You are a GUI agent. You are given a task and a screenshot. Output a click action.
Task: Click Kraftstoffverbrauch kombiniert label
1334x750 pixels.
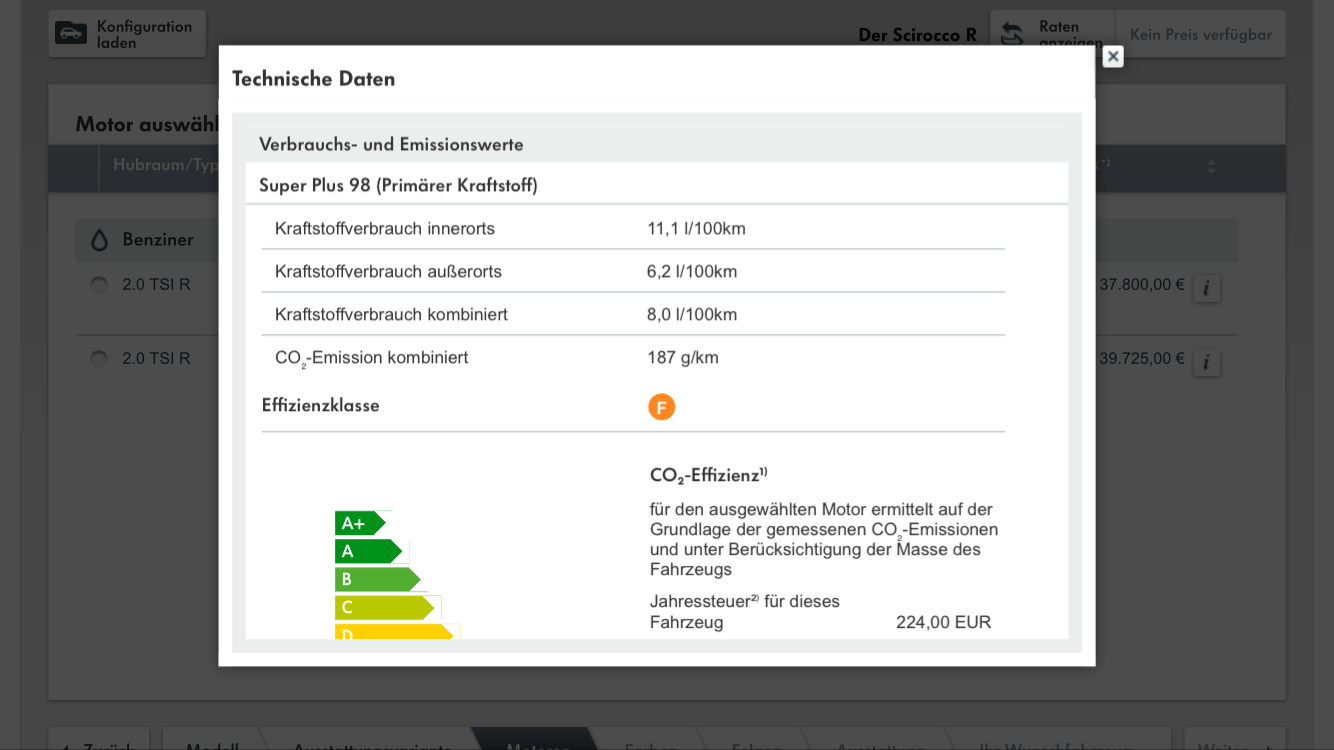coord(391,314)
